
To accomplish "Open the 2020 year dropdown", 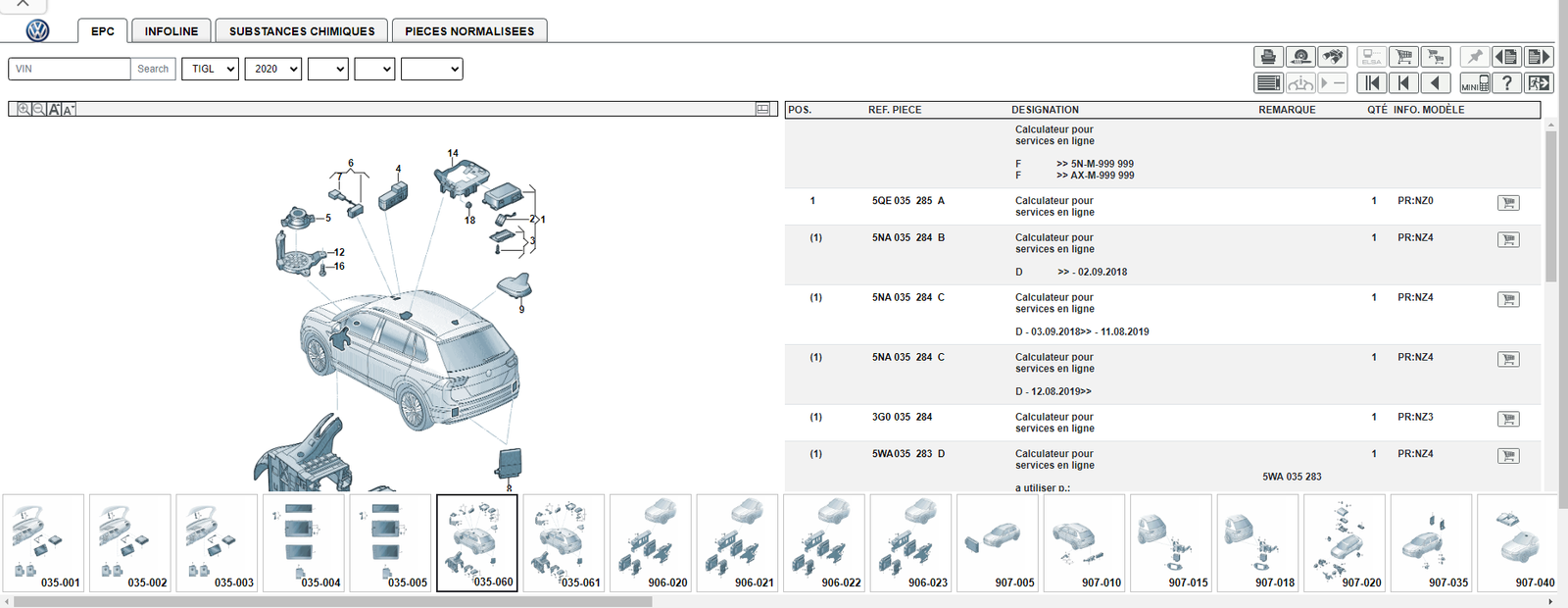I will (x=273, y=69).
